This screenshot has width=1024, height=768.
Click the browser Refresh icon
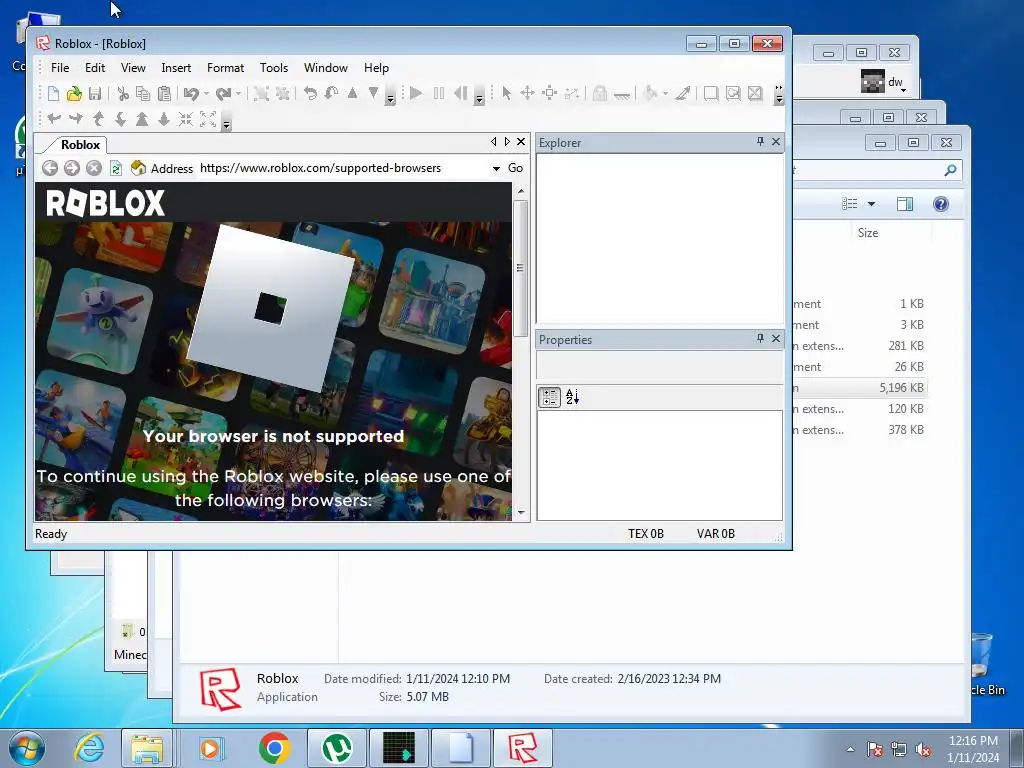116,168
